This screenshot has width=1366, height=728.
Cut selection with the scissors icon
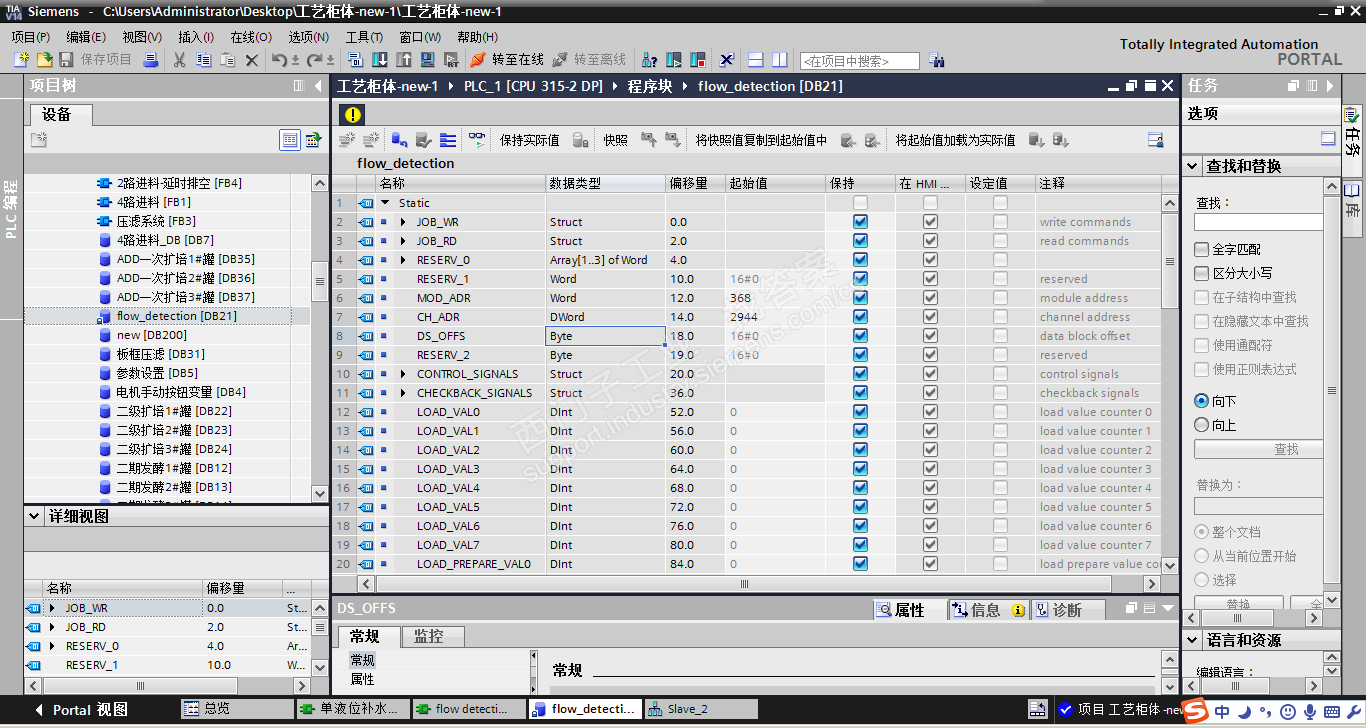click(x=179, y=60)
